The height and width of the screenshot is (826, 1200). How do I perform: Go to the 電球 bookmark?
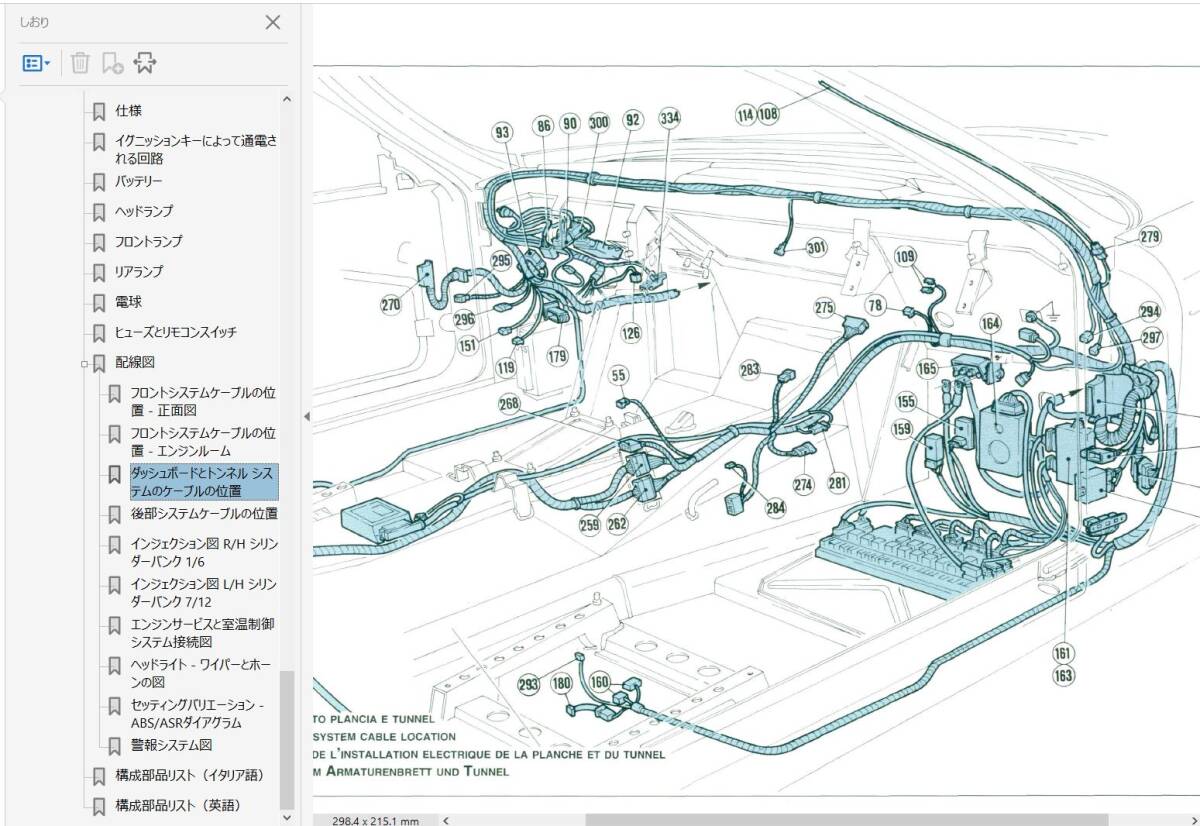click(128, 301)
